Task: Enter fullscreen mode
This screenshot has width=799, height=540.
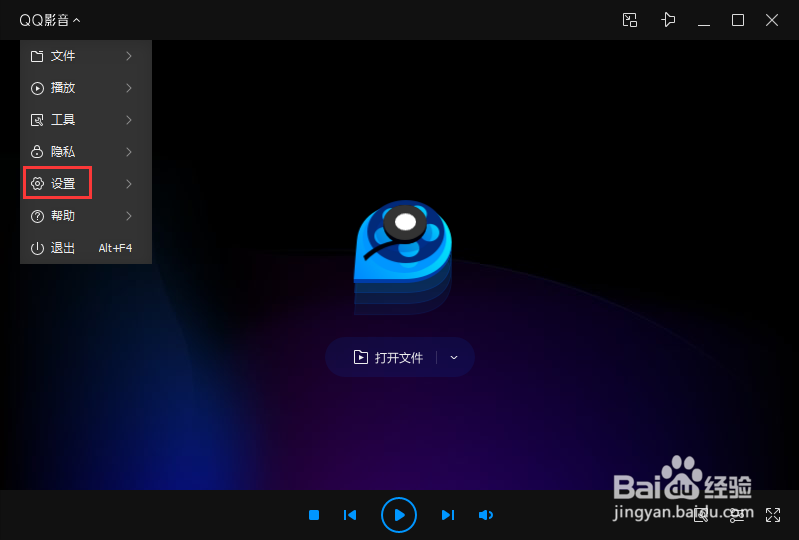Action: (x=773, y=515)
